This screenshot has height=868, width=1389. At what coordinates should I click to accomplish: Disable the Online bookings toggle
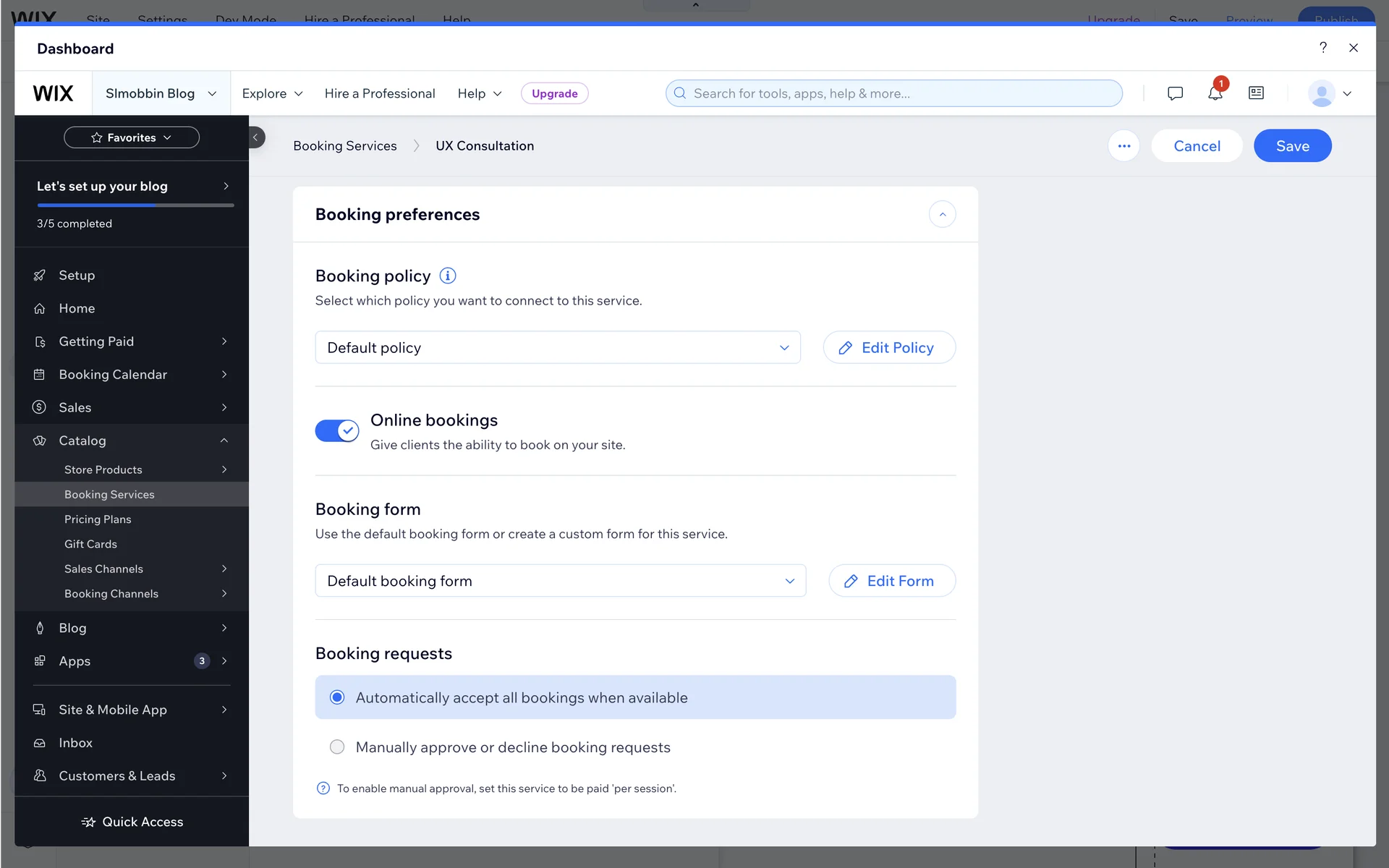tap(337, 431)
